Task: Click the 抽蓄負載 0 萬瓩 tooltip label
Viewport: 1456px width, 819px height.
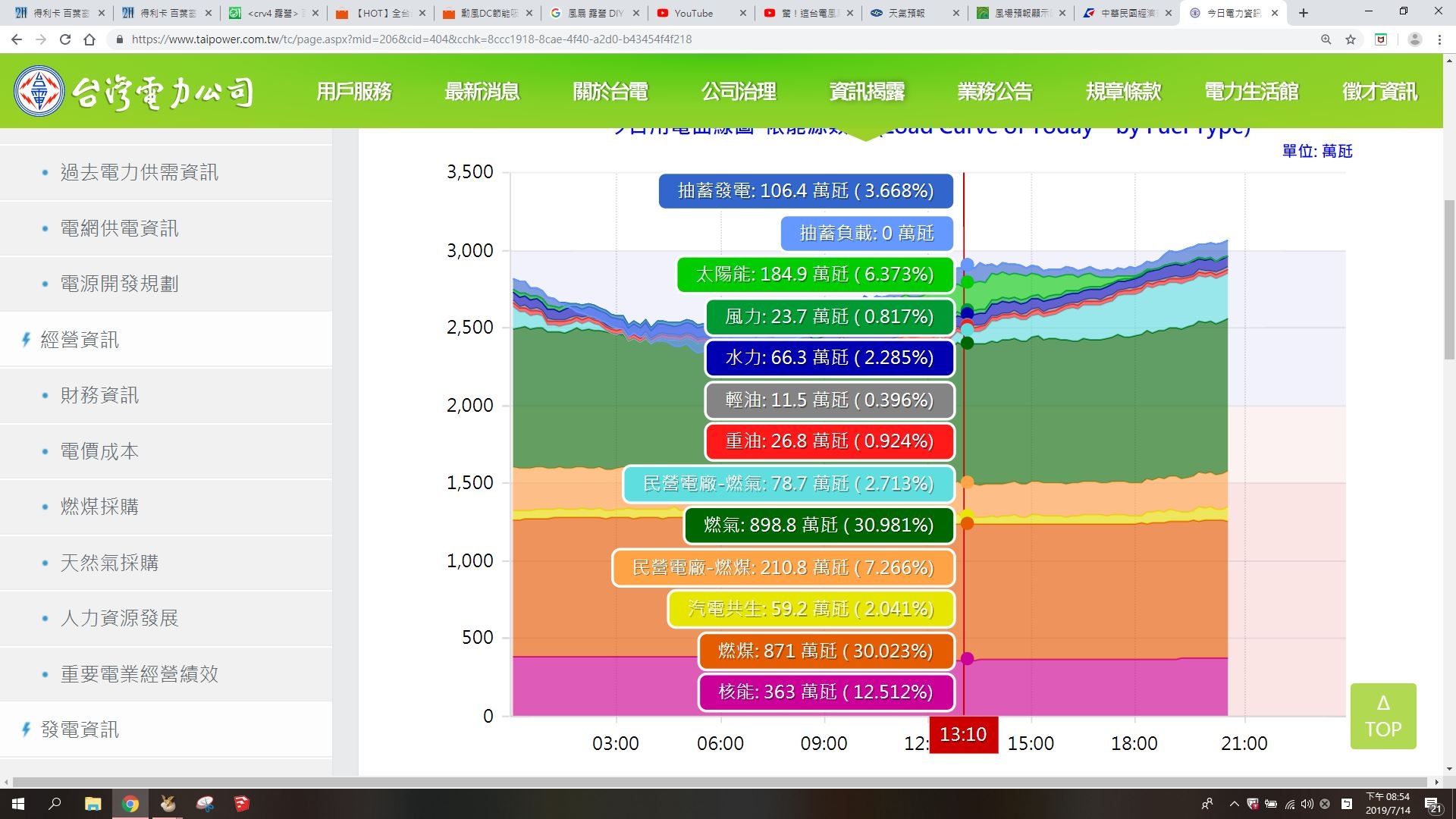Action: (x=867, y=234)
